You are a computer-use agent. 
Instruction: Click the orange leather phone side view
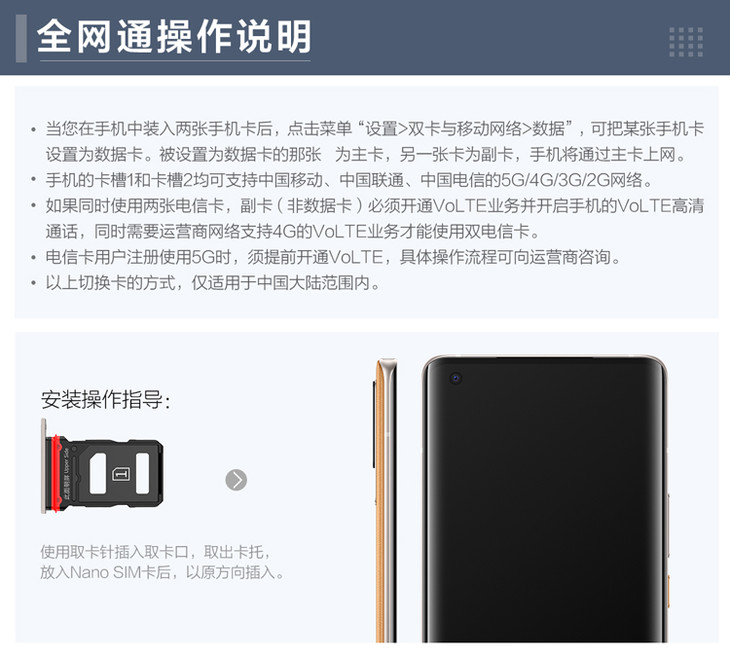click(x=385, y=500)
